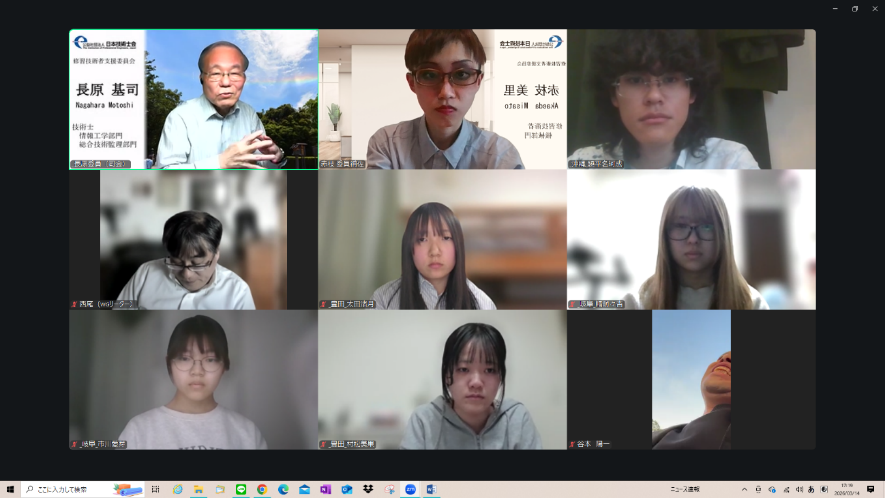Open the Zoom icon in the taskbar
Viewport: 885px width, 498px height.
tap(410, 490)
